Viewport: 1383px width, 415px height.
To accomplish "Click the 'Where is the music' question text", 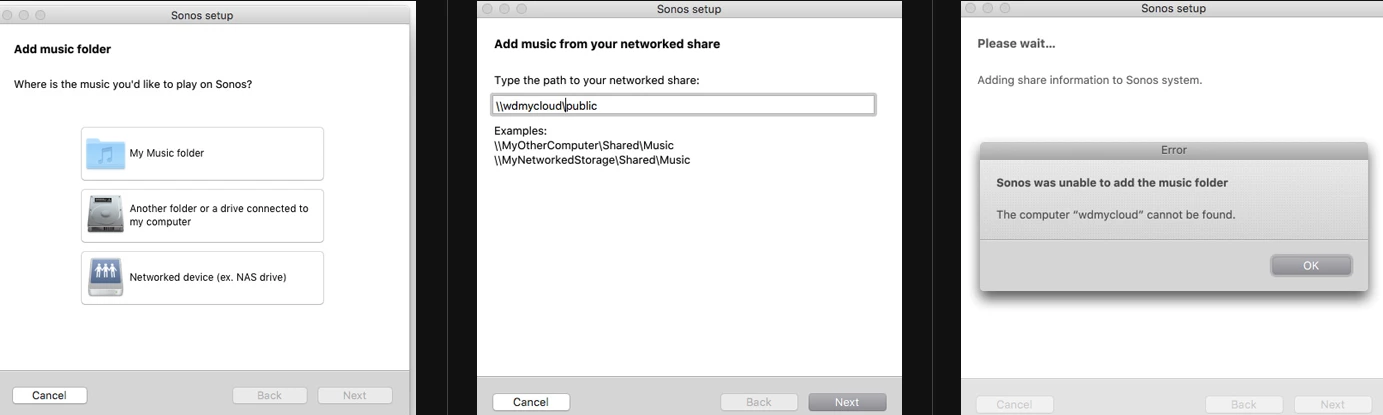I will coord(133,84).
